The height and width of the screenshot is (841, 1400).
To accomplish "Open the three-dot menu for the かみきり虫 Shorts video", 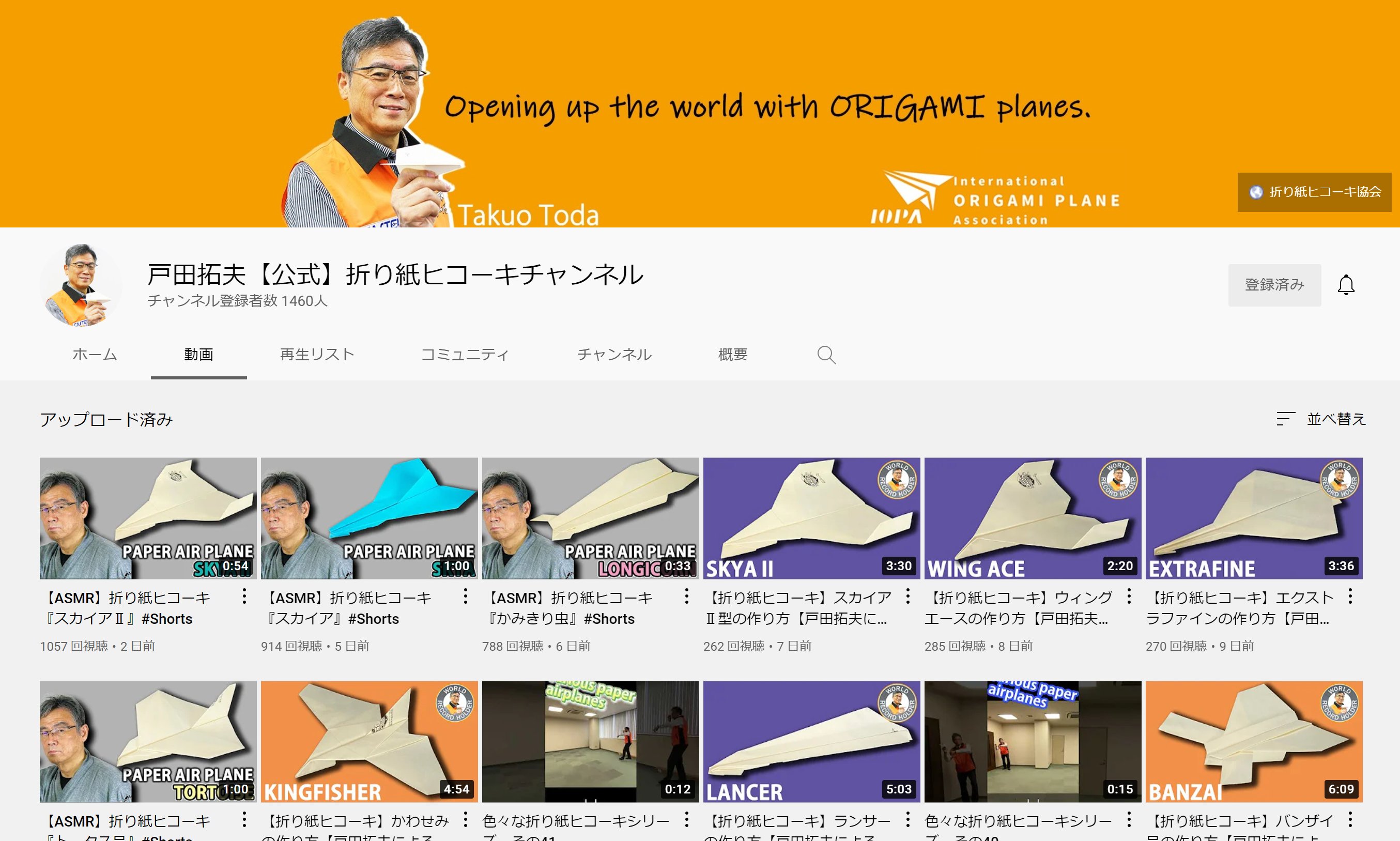I will [687, 596].
